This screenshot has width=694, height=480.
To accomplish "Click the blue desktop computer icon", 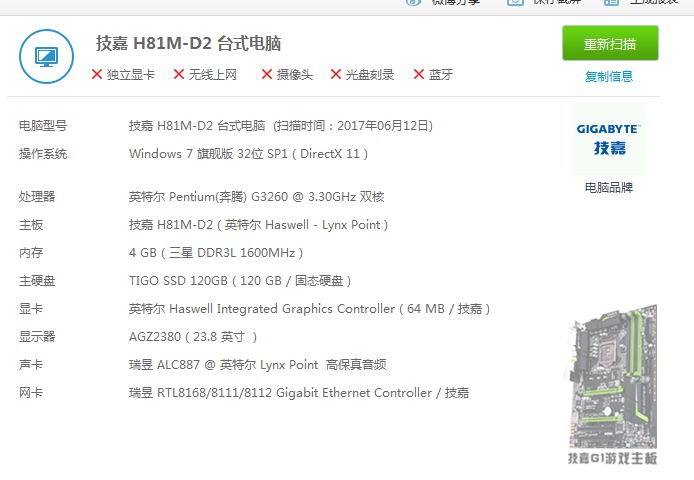I will [x=46, y=56].
